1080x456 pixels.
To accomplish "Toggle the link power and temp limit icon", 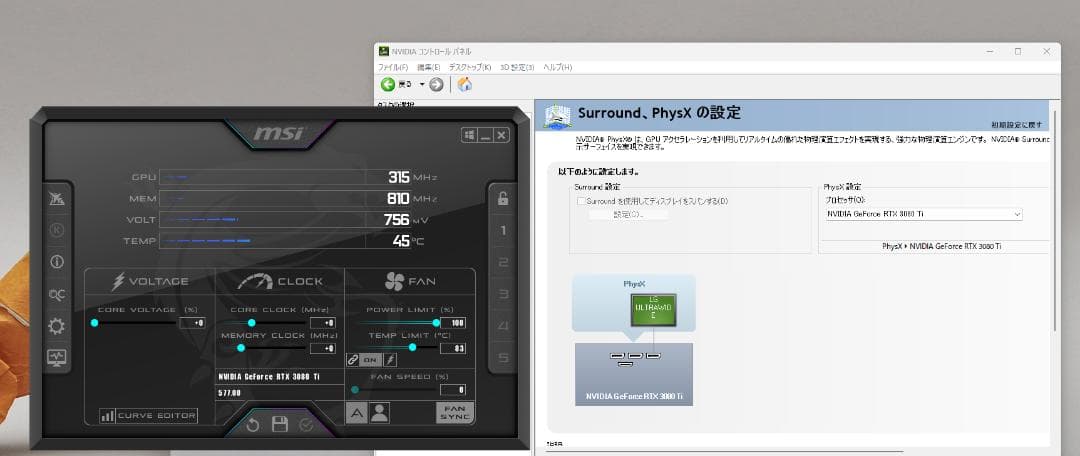I will (x=353, y=360).
